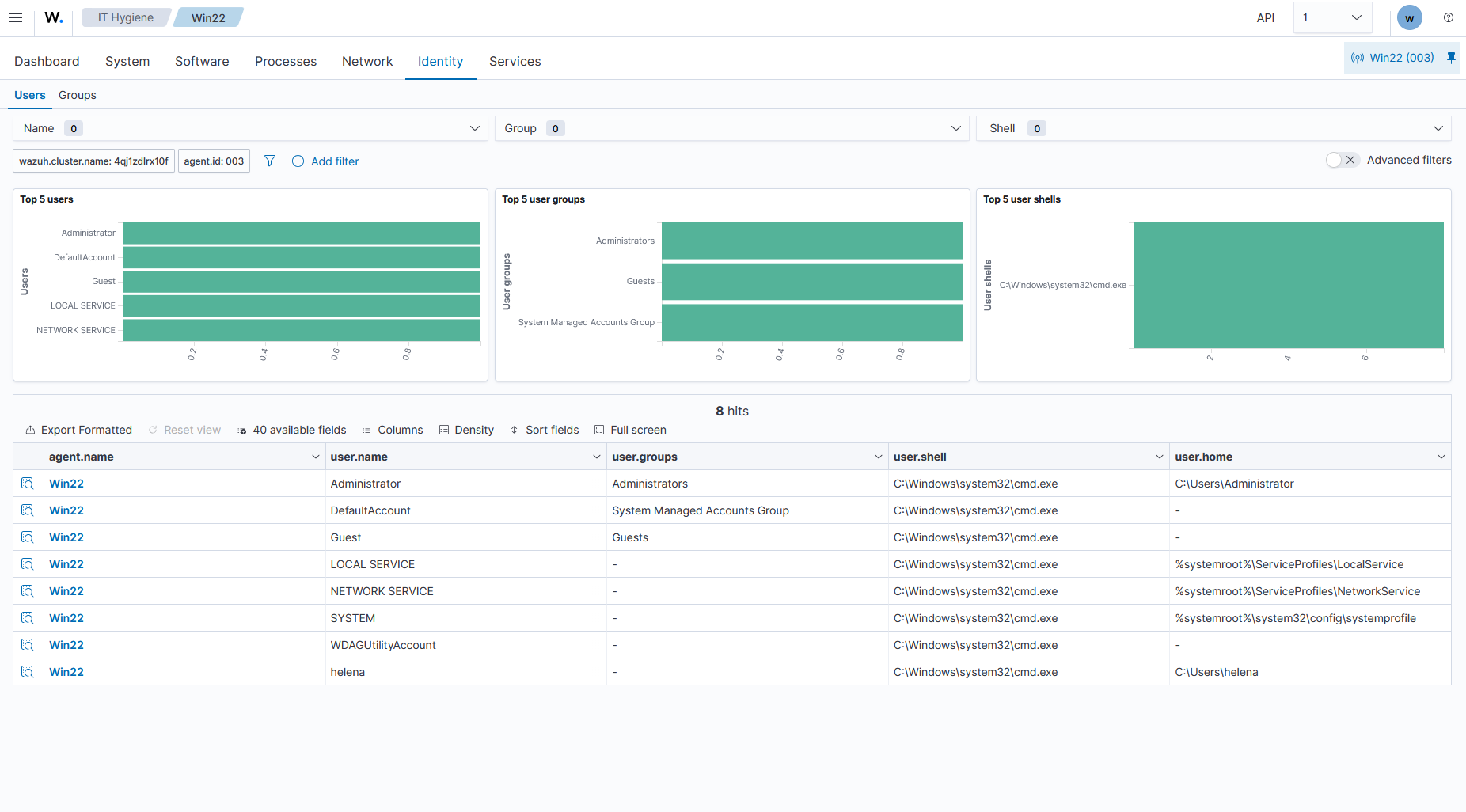Open the API selector dropdown
Viewport: 1466px width, 812px height.
1333,17
